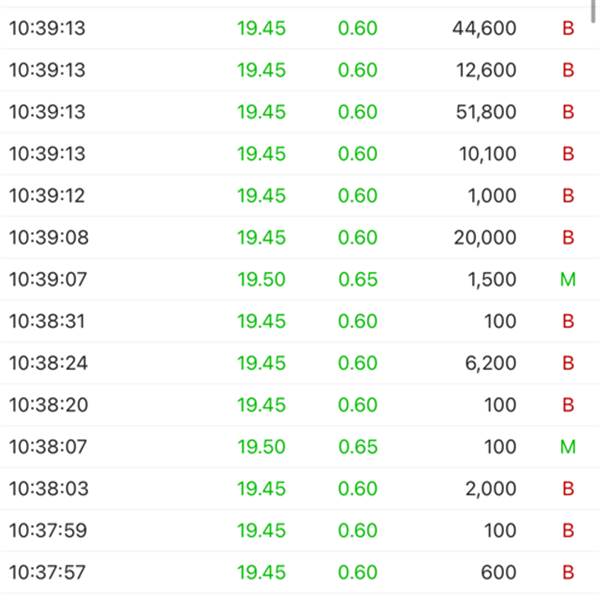600x600 pixels.
Task: Click the red B marker beside 600
Action: coord(568,573)
